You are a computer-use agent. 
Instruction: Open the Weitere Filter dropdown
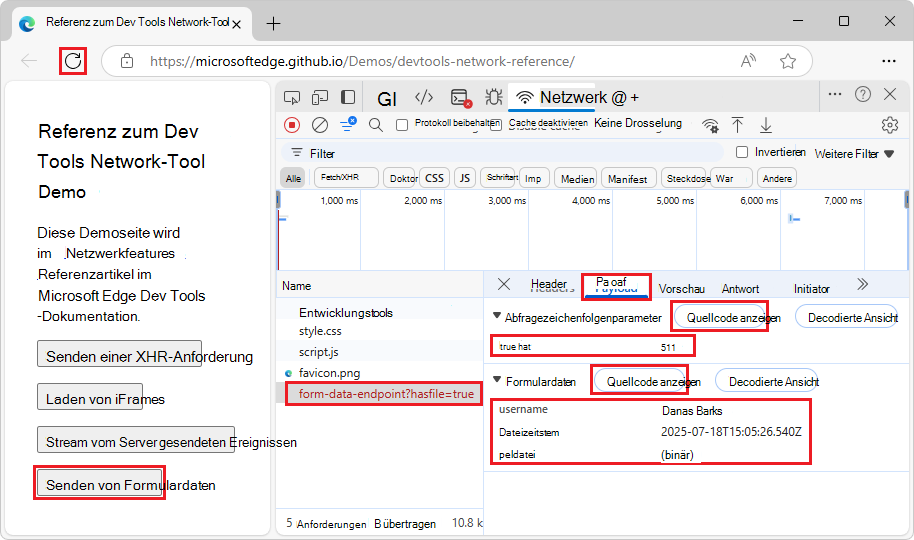point(854,154)
